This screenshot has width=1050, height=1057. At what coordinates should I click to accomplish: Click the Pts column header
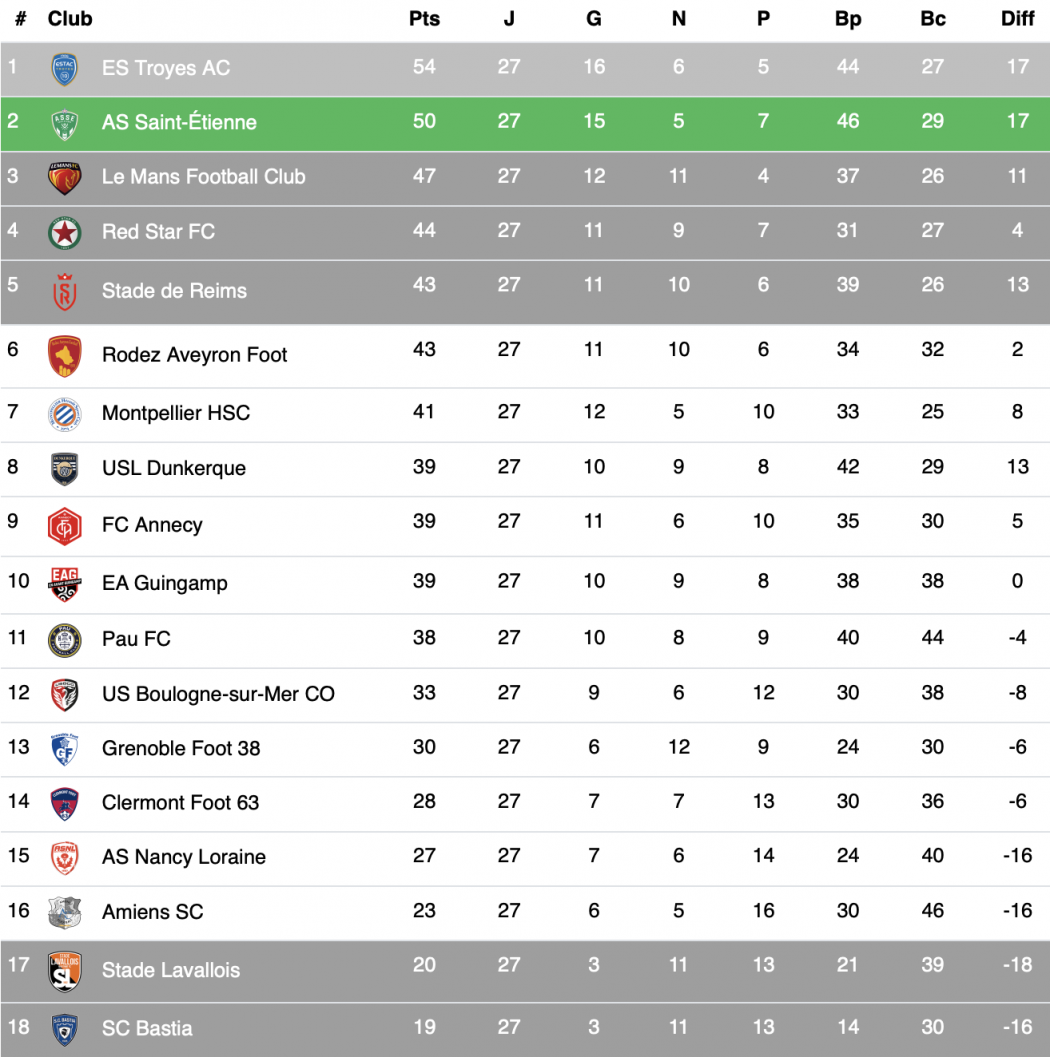point(424,19)
